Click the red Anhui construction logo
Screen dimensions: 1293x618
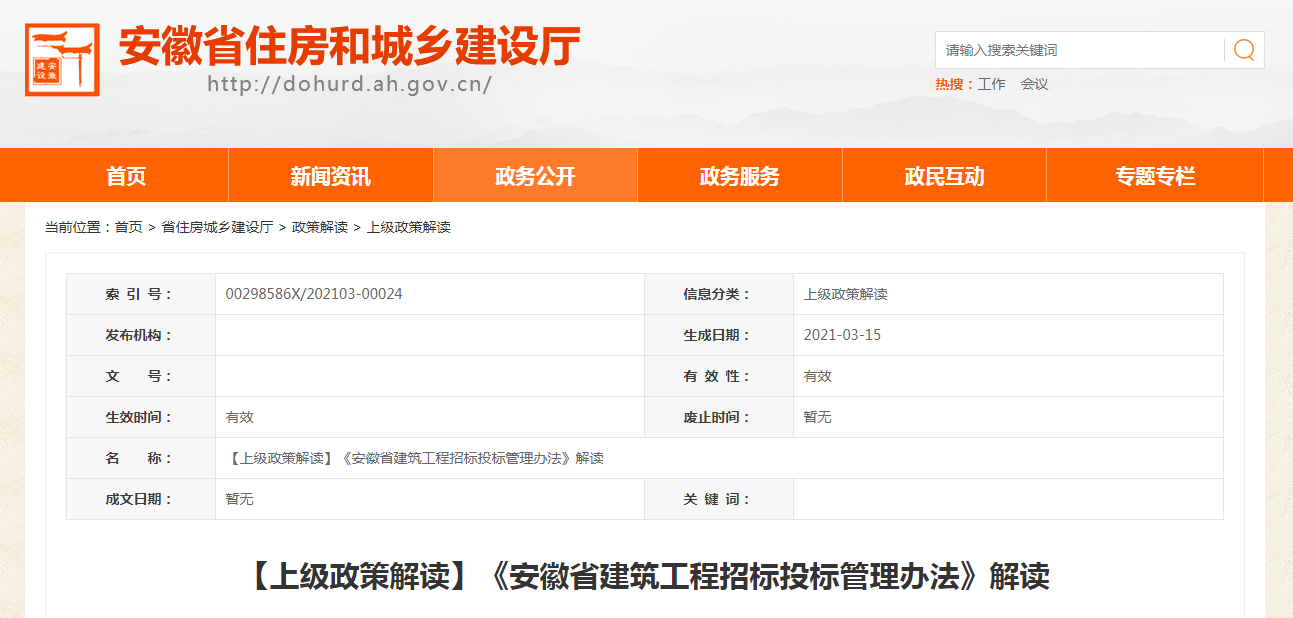point(62,60)
